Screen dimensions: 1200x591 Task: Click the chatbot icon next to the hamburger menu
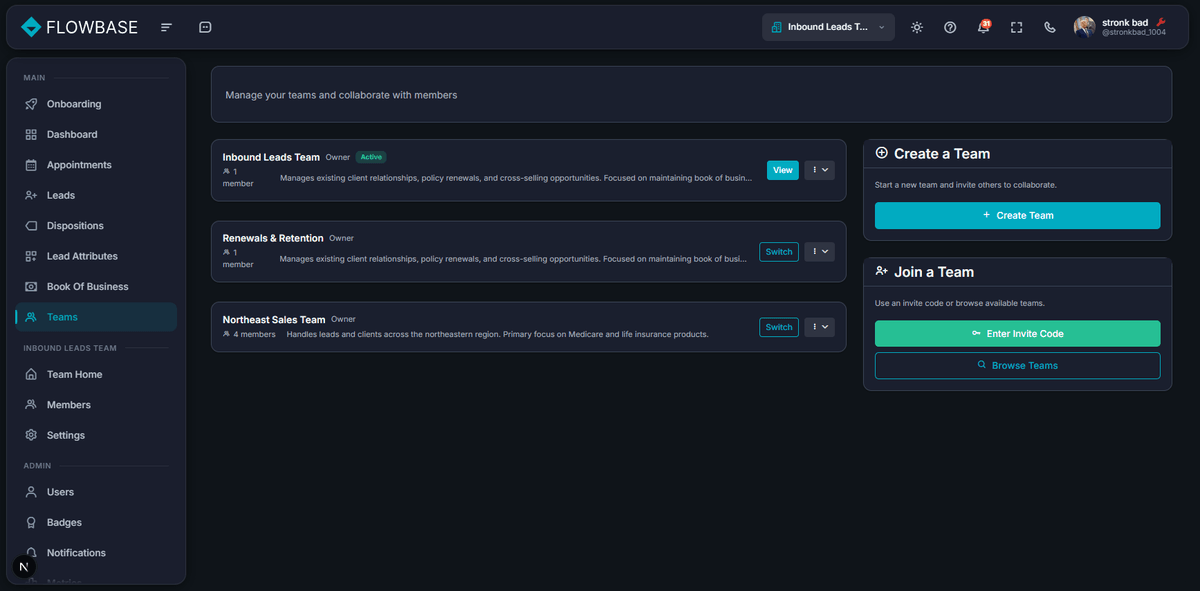click(x=205, y=27)
